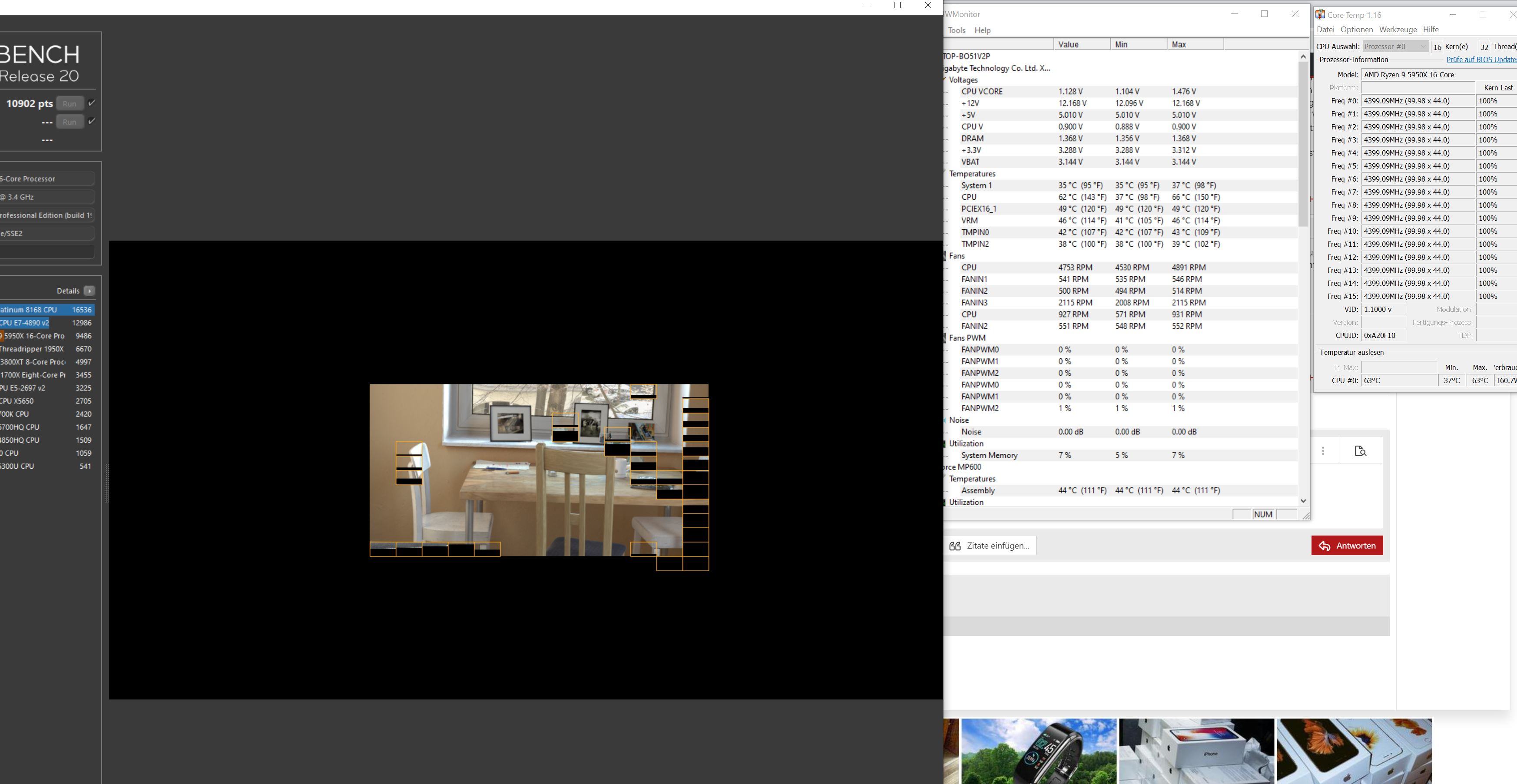1517x784 pixels.
Task: Maximize the Cinebench window
Action: click(898, 5)
